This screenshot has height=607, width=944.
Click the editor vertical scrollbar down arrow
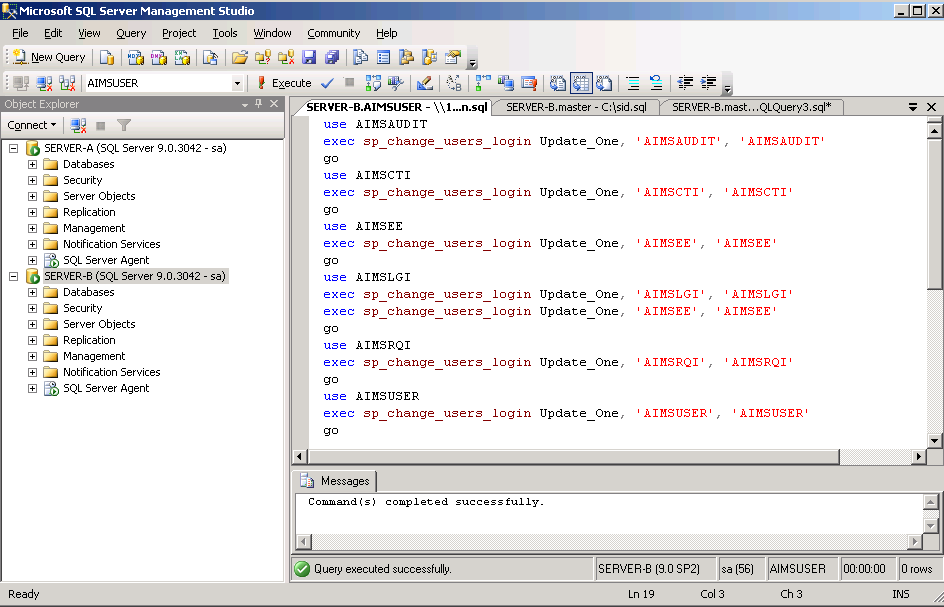(934, 441)
